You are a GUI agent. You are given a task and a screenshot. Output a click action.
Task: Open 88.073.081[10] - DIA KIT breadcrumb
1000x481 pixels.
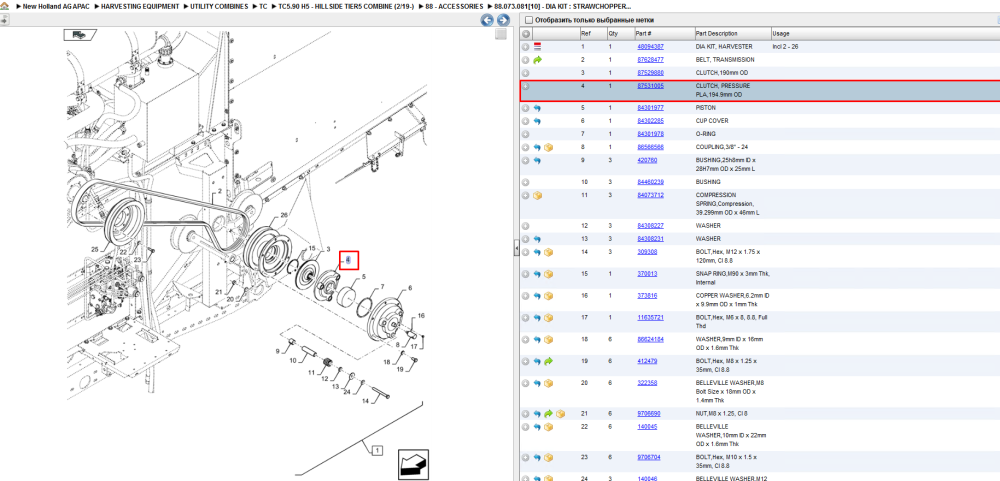coord(563,6)
